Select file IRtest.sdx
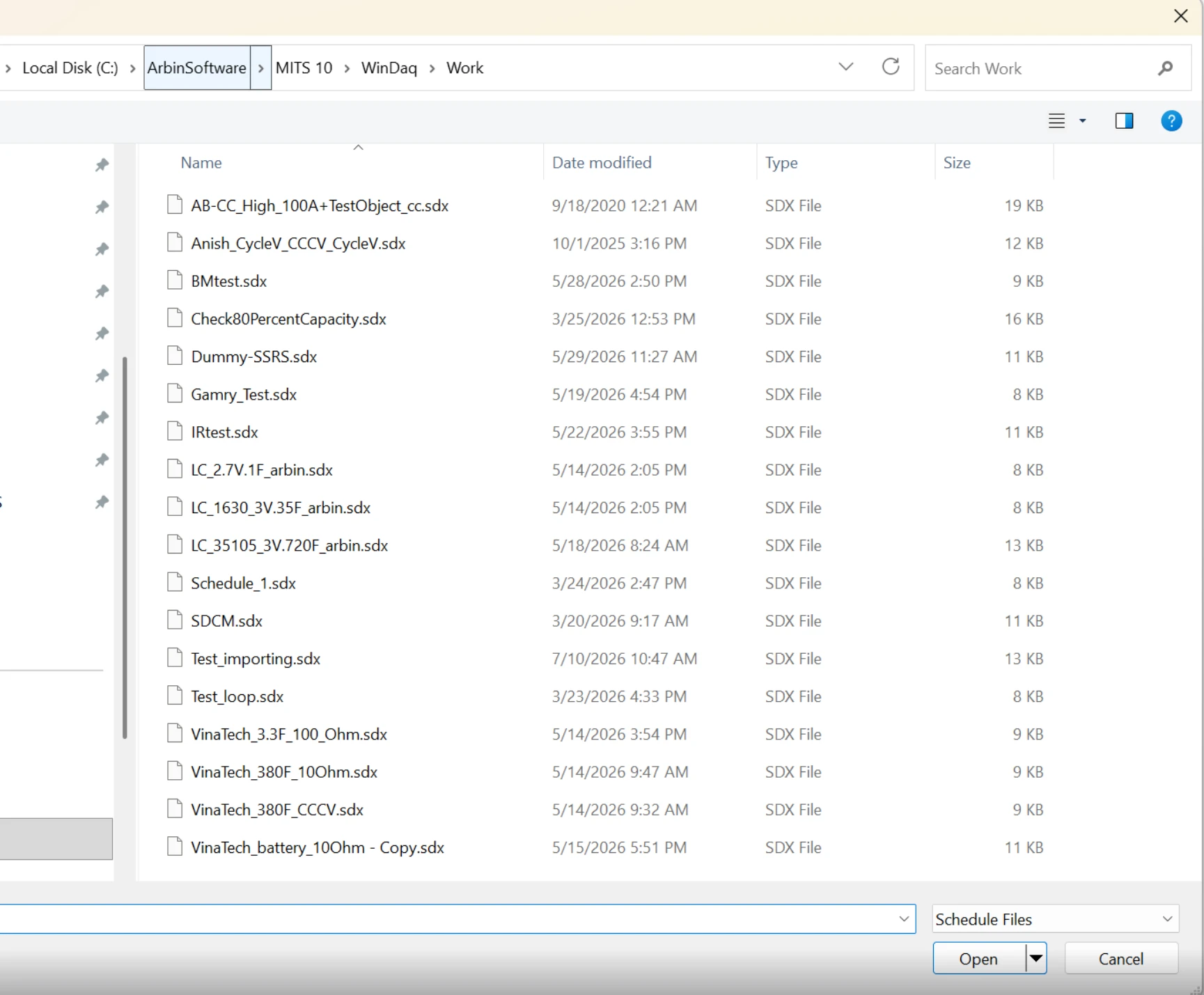Image resolution: width=1204 pixels, height=995 pixels. [x=224, y=432]
